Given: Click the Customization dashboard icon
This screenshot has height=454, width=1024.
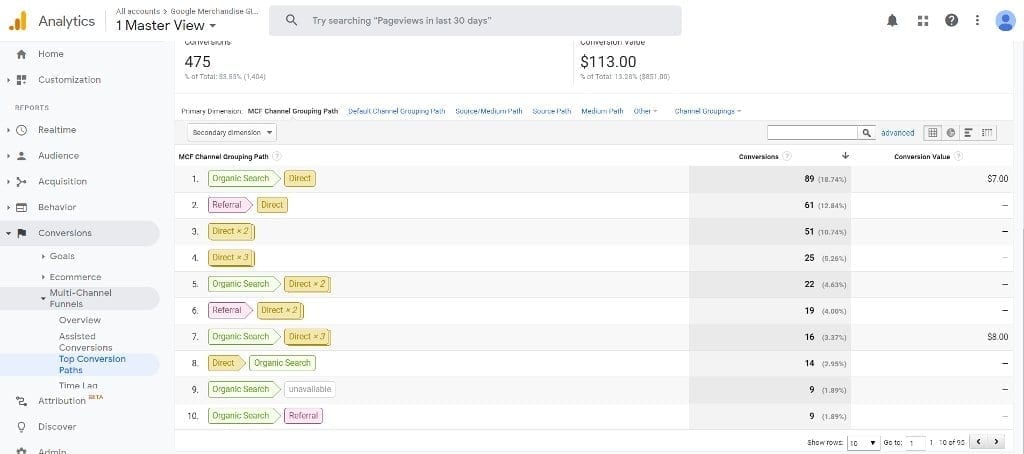Looking at the screenshot, I should [x=22, y=80].
